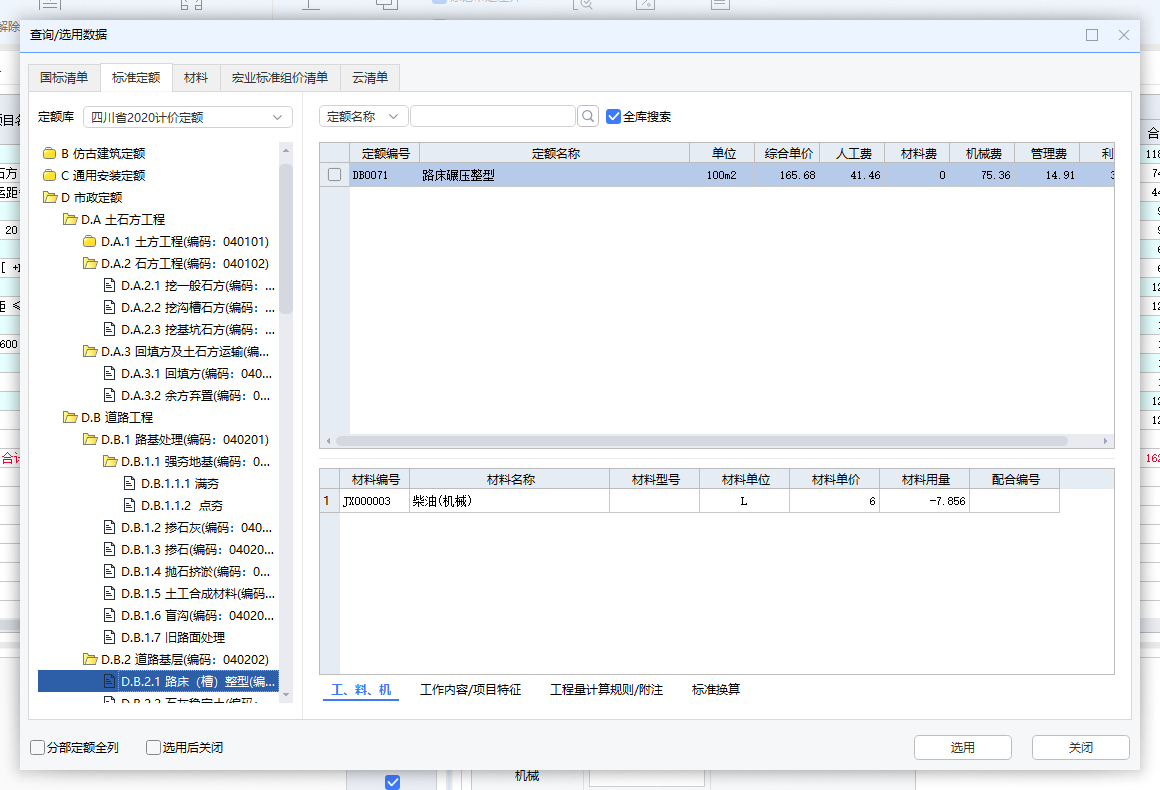Click document icon of D.B.1.4 抛石挤淤
Viewport: 1160px width, 790px height.
click(x=109, y=572)
